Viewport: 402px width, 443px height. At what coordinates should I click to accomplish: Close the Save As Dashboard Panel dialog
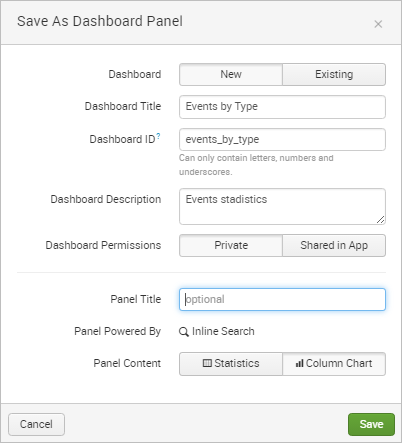(378, 24)
